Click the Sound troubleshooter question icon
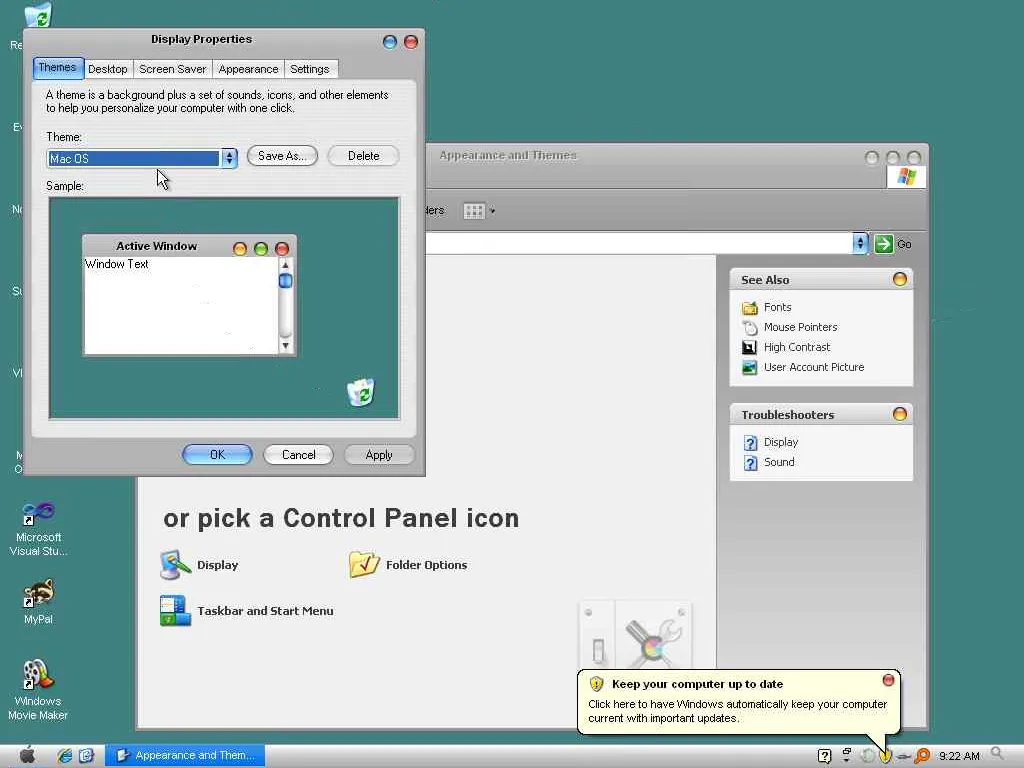The width and height of the screenshot is (1024, 768). click(x=750, y=463)
